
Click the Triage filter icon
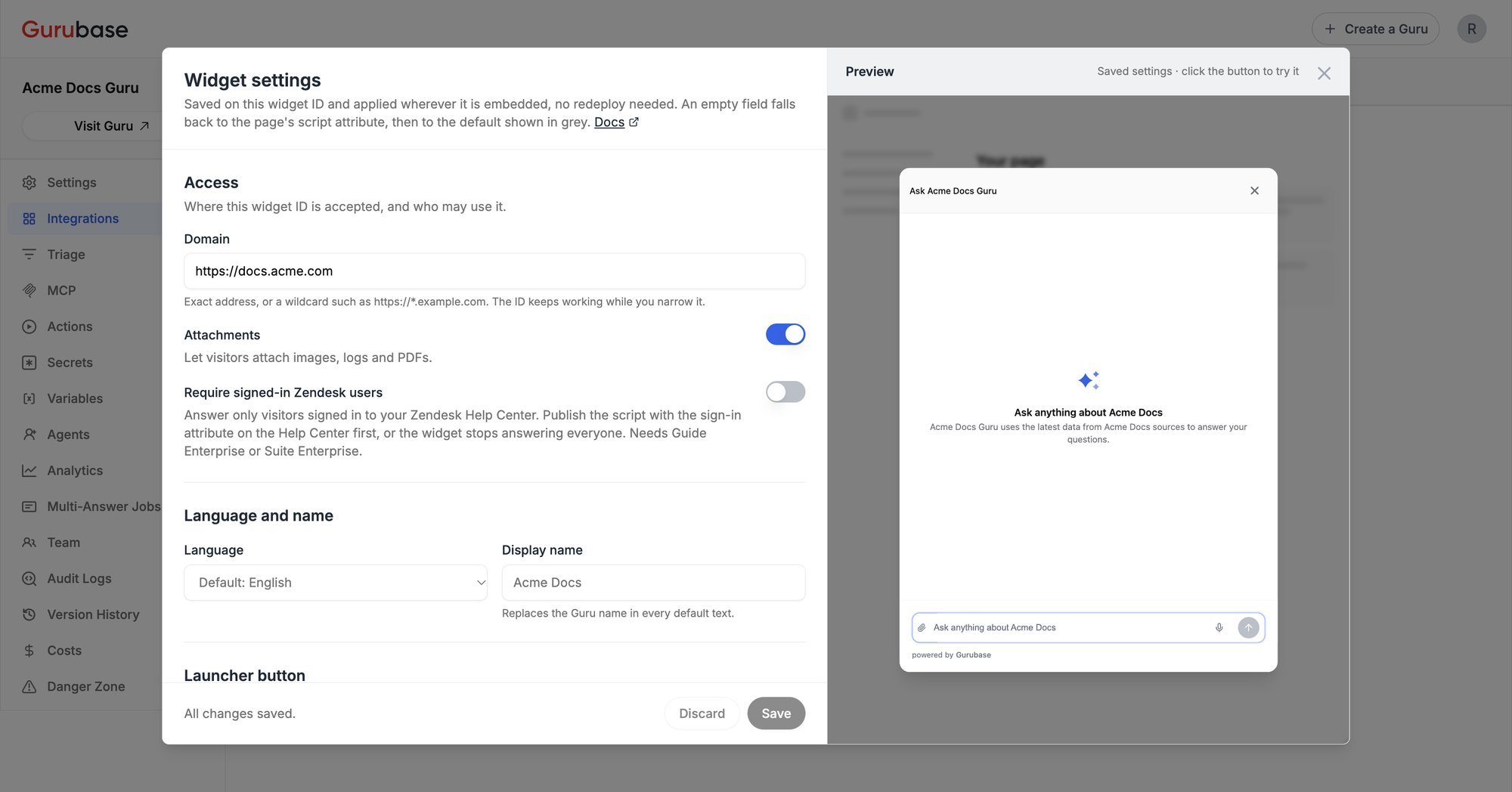(x=29, y=255)
